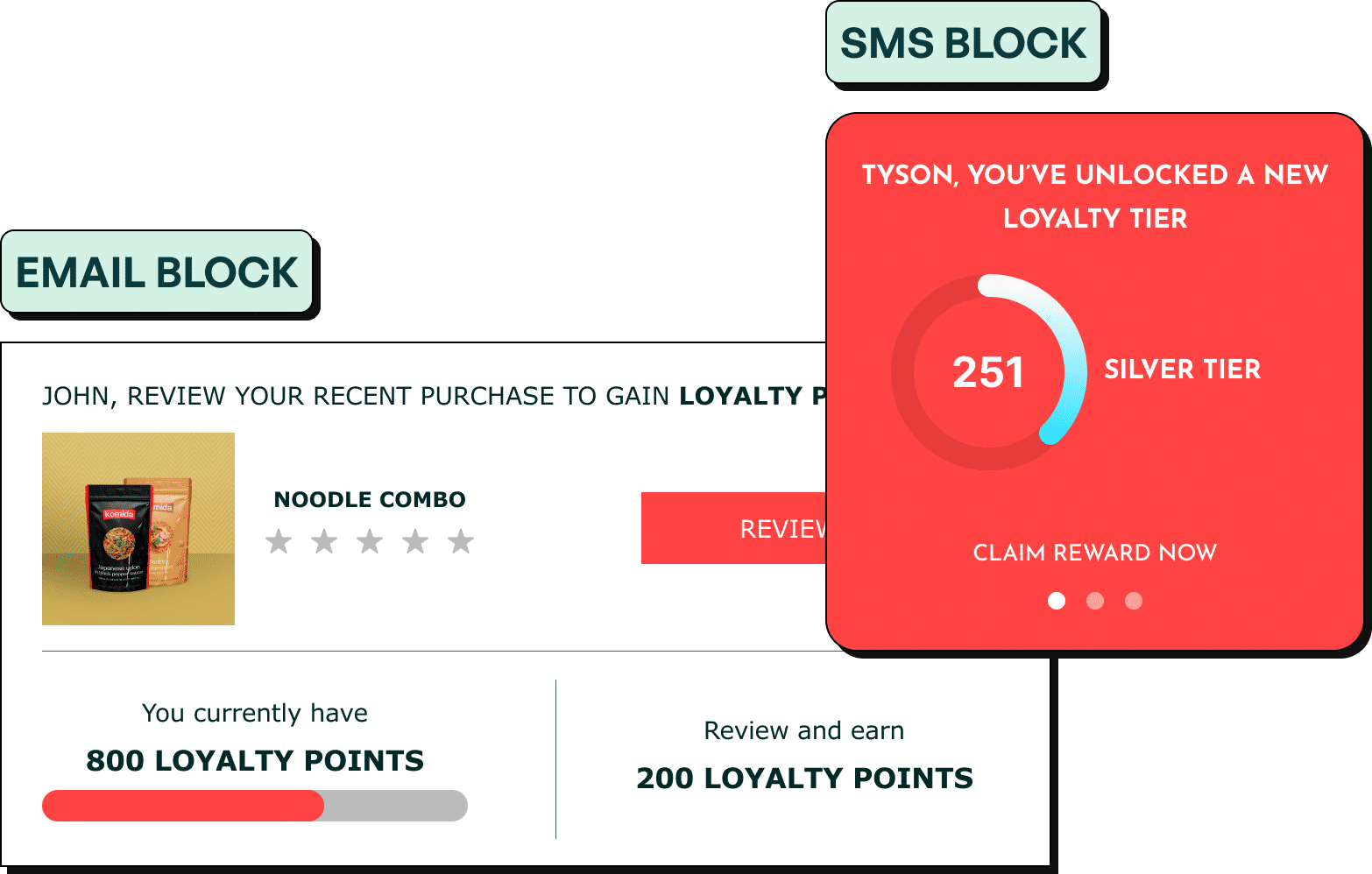Select the third rating star
This screenshot has height=874, width=1372.
pyautogui.click(x=370, y=542)
